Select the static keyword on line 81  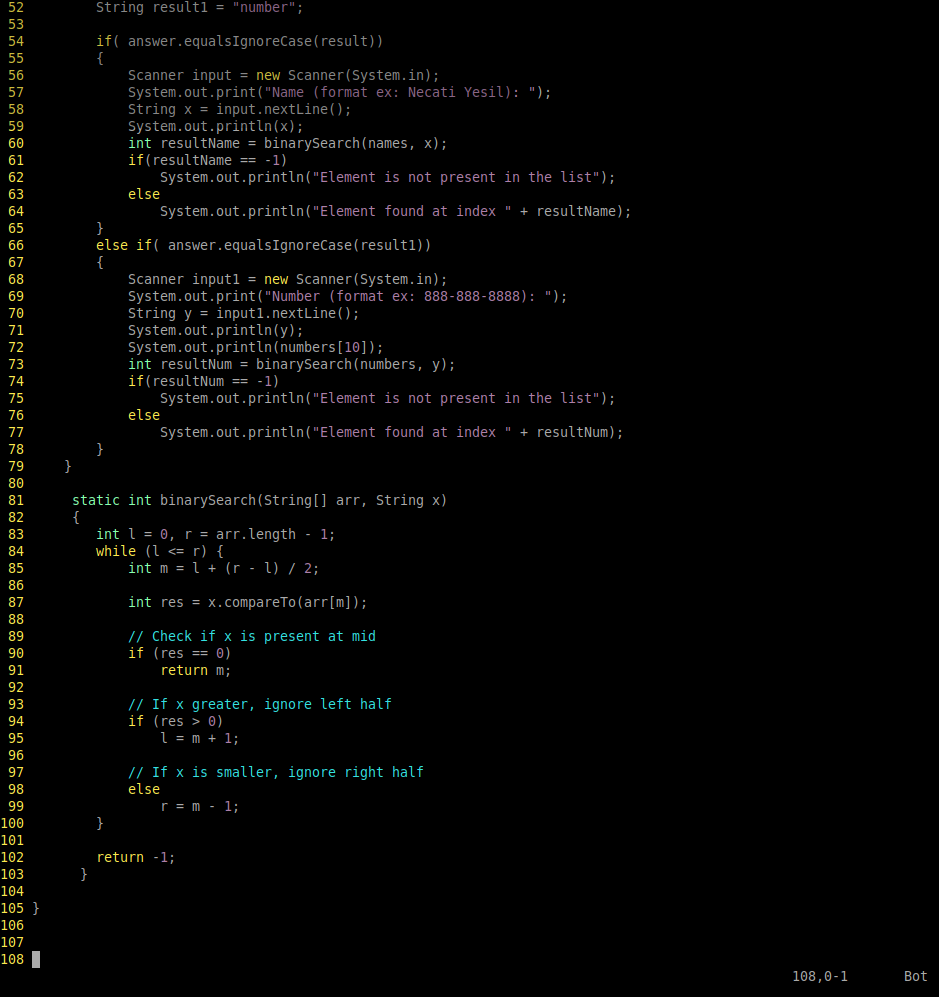point(95,500)
